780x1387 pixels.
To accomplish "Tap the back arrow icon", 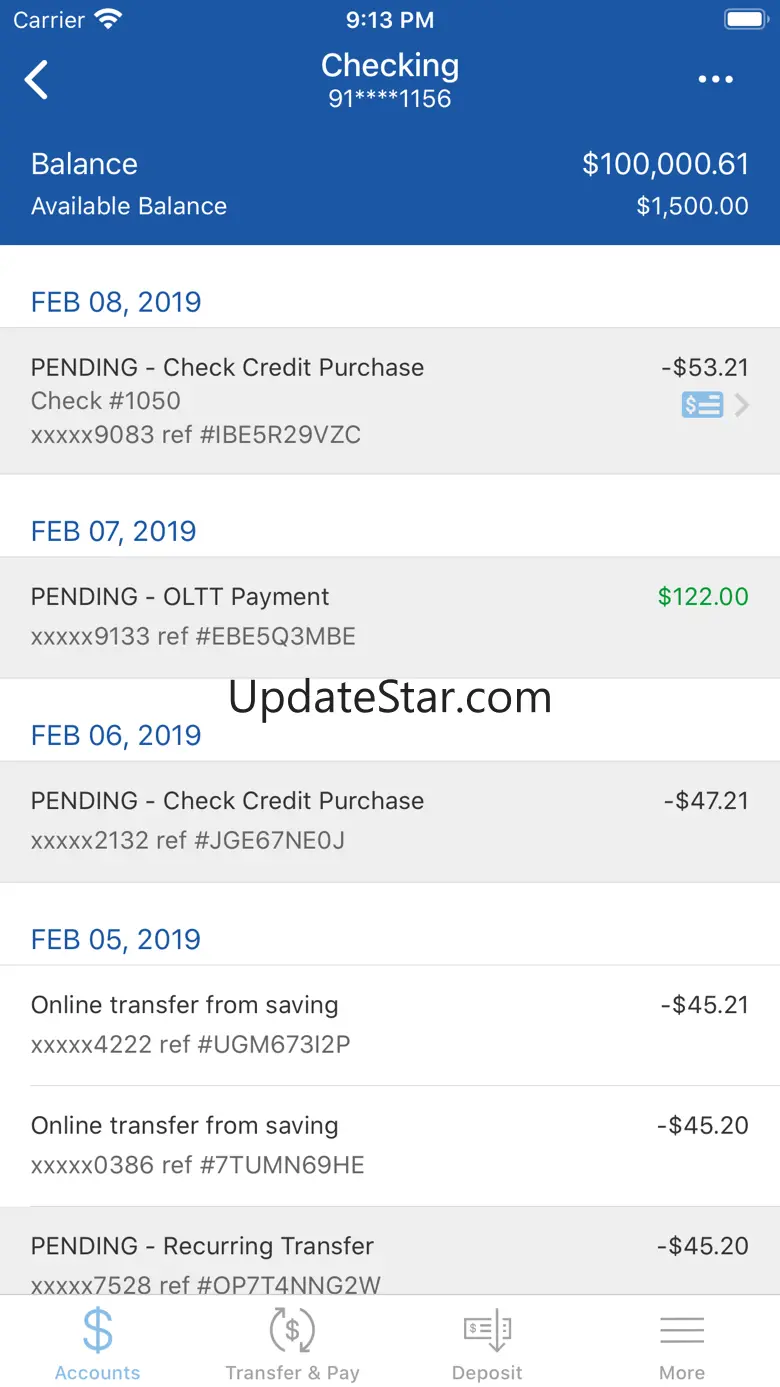I will (37, 80).
